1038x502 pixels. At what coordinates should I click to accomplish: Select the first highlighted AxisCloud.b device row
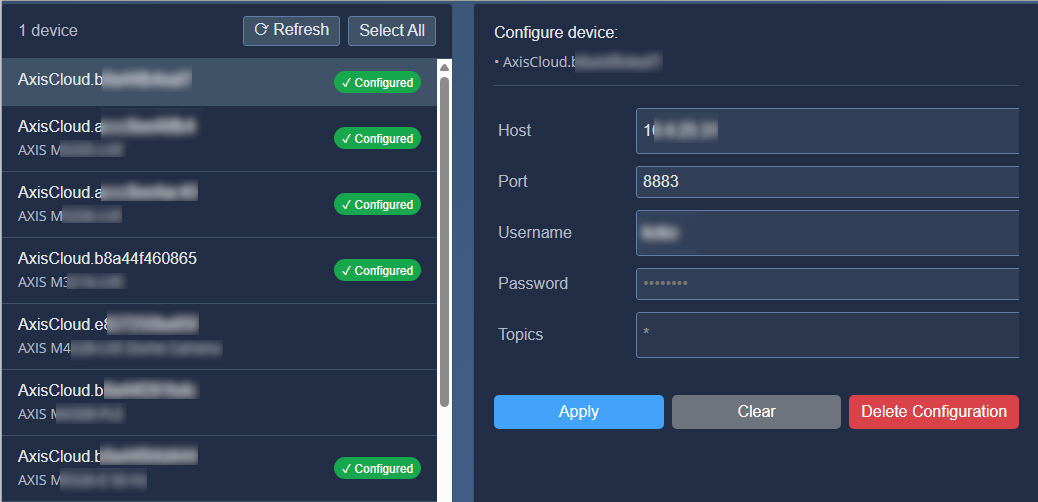[x=219, y=82]
